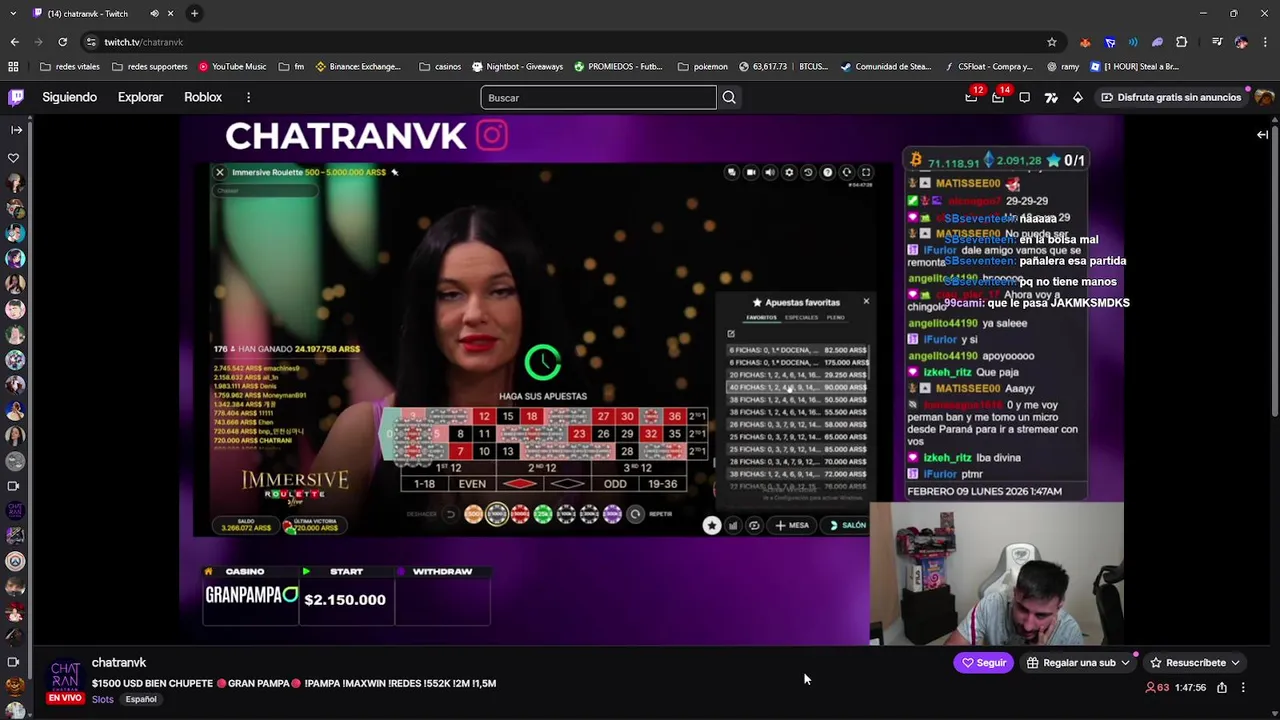The width and height of the screenshot is (1280, 720).
Task: Open the Chrome three-dot menu
Action: coord(1265,42)
